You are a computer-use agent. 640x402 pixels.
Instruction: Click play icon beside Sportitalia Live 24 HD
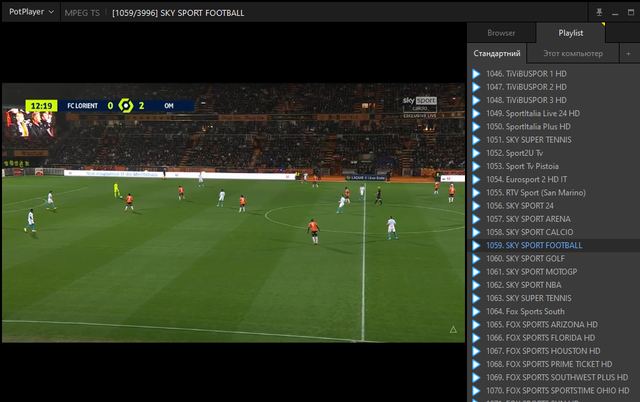(476, 113)
